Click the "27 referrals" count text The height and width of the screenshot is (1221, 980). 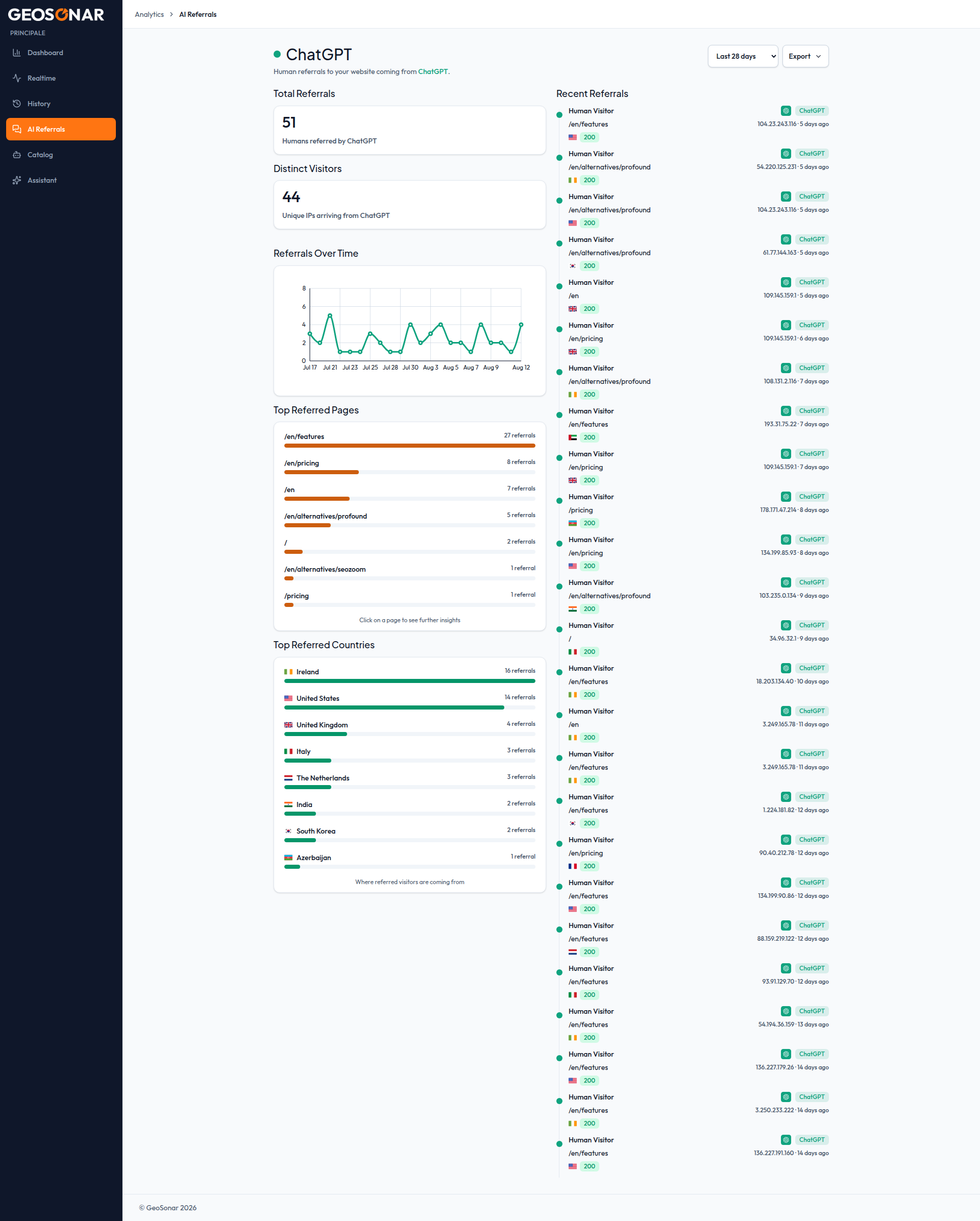pyautogui.click(x=520, y=435)
